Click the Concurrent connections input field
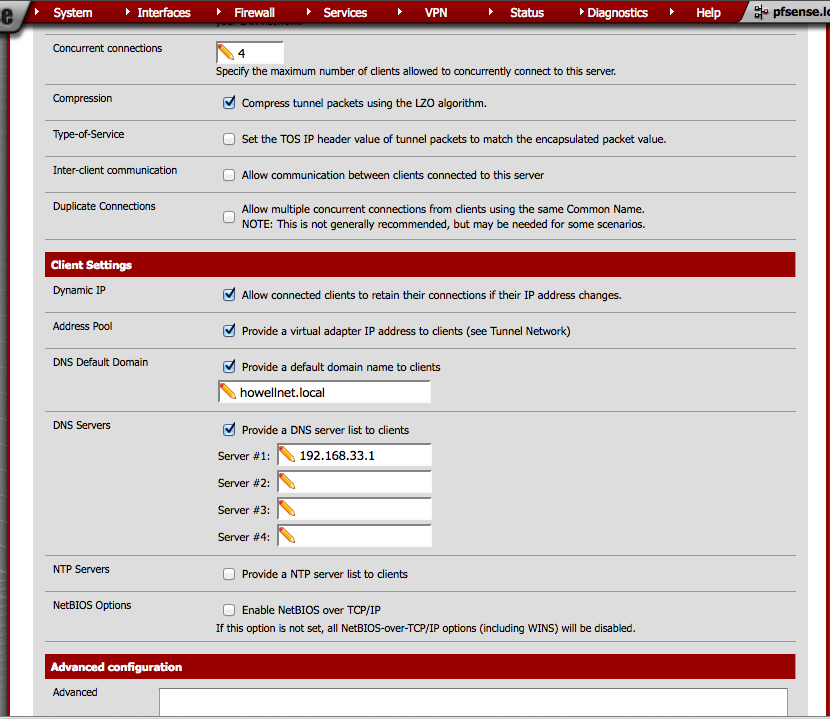This screenshot has width=830, height=719. 250,53
